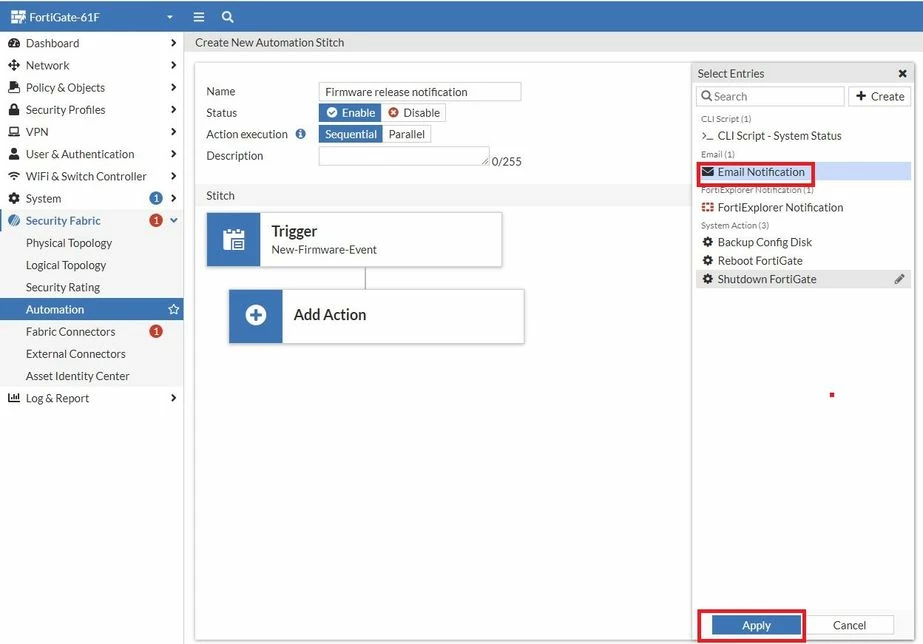Viewport: 923px width, 644px height.
Task: Click the Backup Config Disk gear icon
Action: [x=708, y=242]
